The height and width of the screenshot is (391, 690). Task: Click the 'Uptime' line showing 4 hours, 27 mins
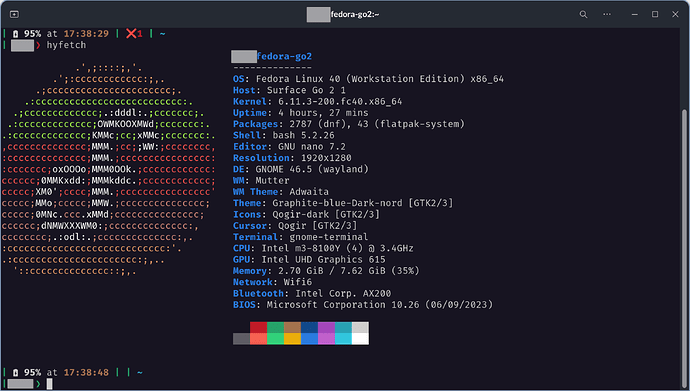(x=301, y=113)
